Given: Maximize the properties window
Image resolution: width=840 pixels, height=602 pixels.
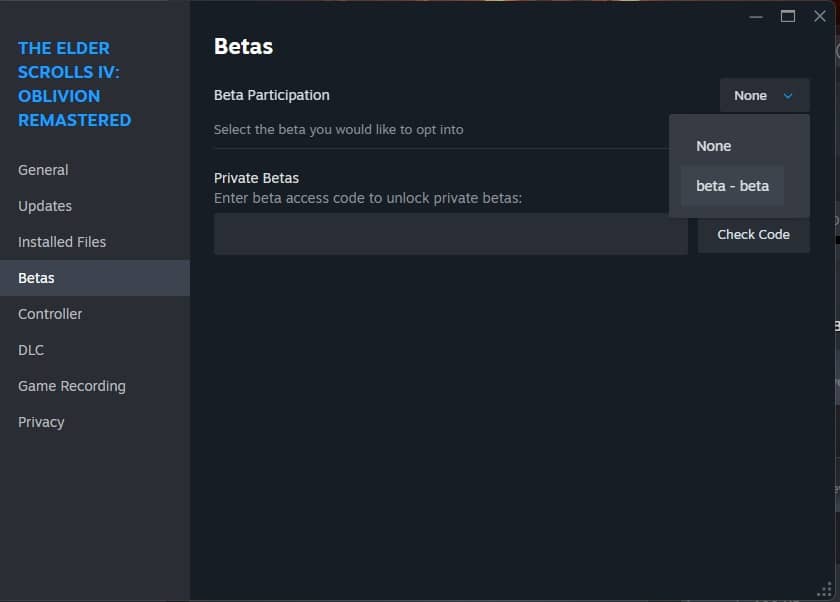Looking at the screenshot, I should point(788,17).
